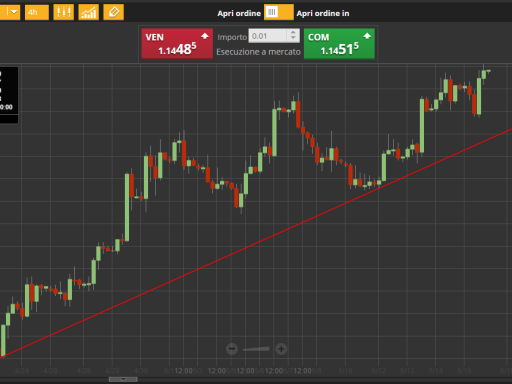The width and height of the screenshot is (512, 384).
Task: Click the bottom chart scrollbar handle
Action: 123,379
